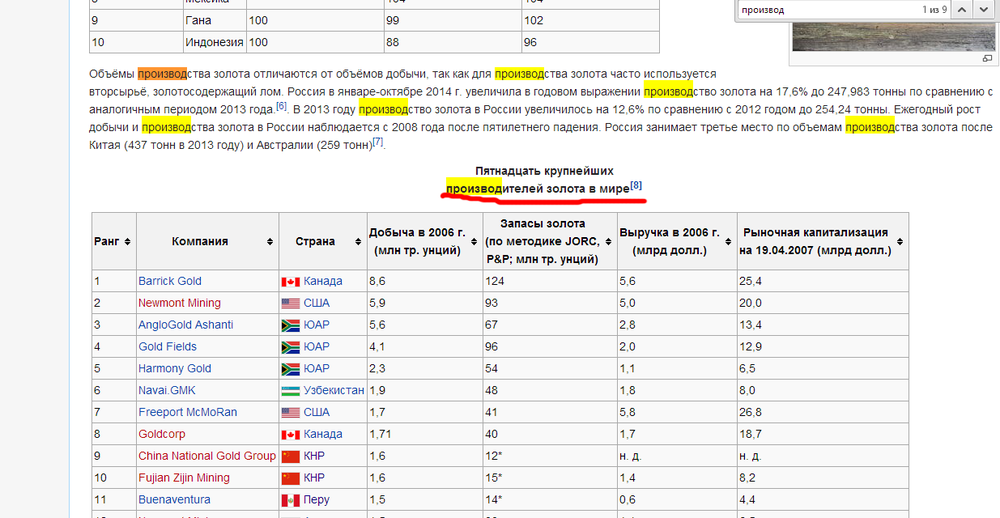Image resolution: width=1000 pixels, height=518 pixels.
Task: Sort table by Страна column arrows
Action: tap(358, 242)
